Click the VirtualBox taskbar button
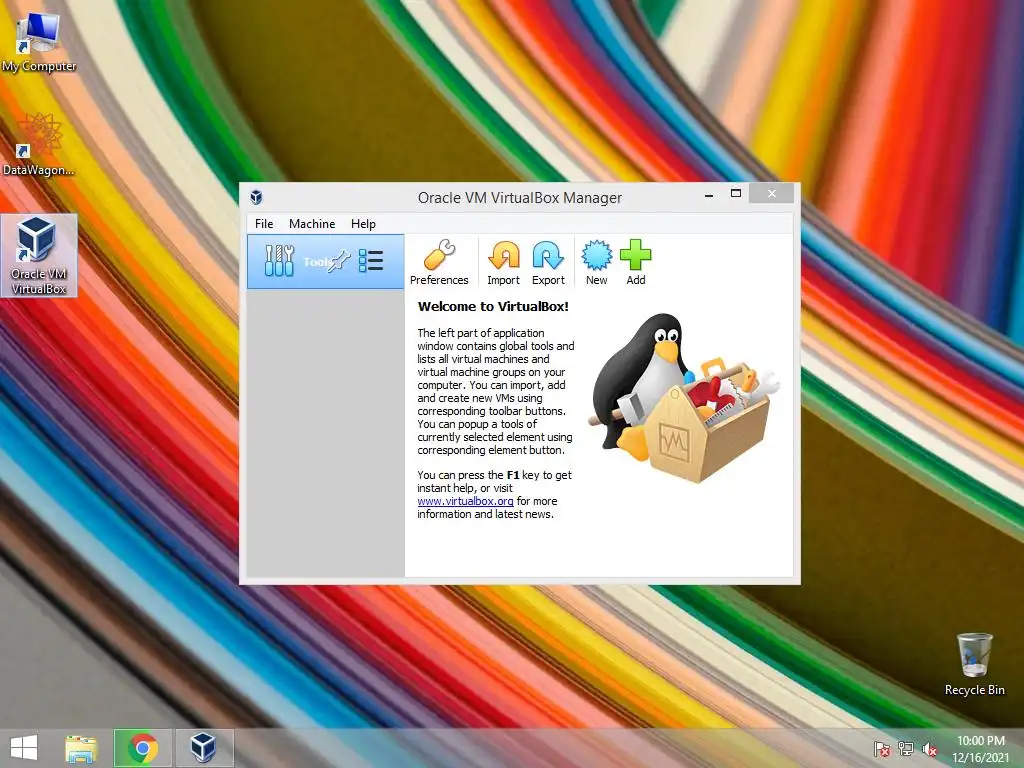The image size is (1024, 768). coord(204,748)
